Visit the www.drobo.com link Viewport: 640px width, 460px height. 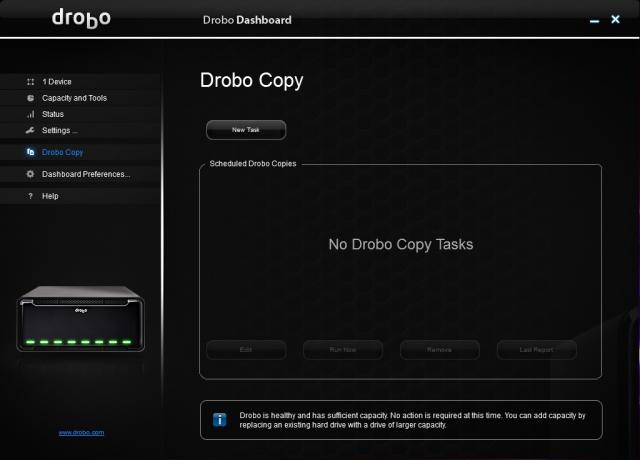pyautogui.click(x=81, y=433)
